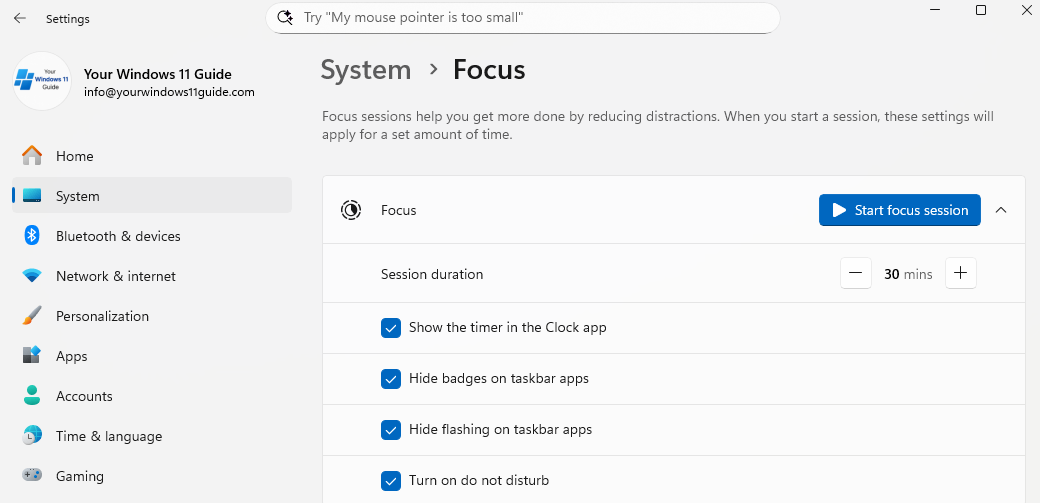This screenshot has height=503, width=1040.
Task: Click the Network wifi icon
Action: tap(32, 276)
